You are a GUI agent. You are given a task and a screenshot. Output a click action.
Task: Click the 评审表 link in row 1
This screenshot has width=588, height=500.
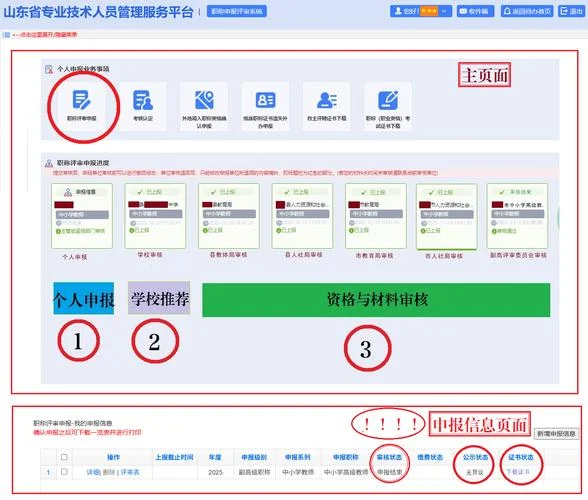130,472
